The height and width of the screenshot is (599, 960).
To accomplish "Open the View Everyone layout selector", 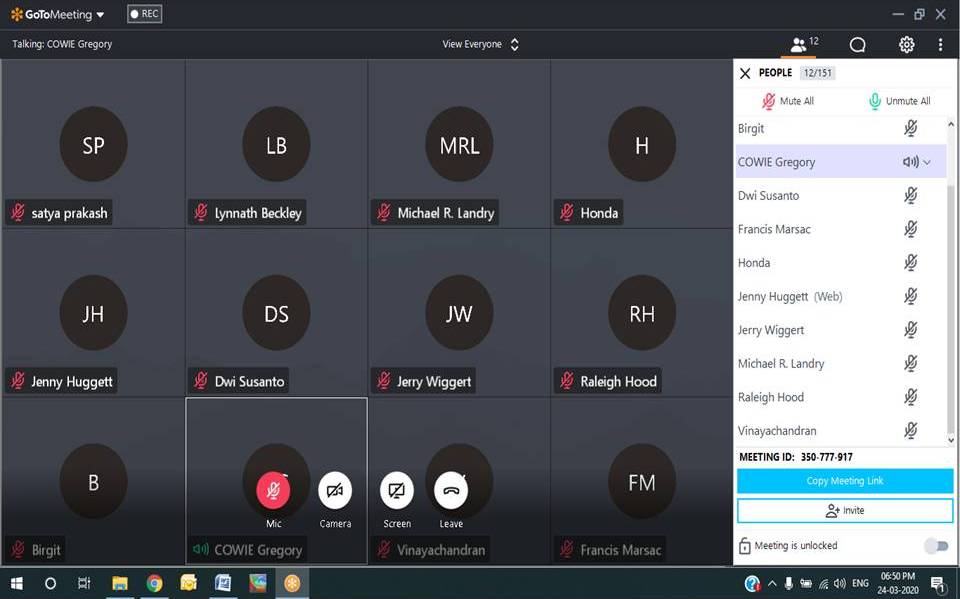I will 481,44.
